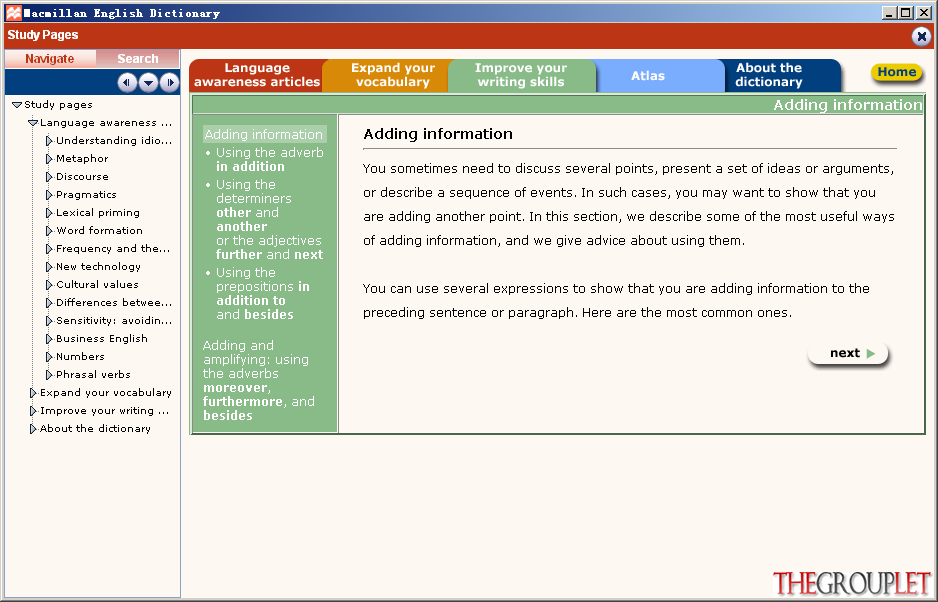Click the down arrow navigation button
Viewport: 938px width, 602px height.
[148, 82]
